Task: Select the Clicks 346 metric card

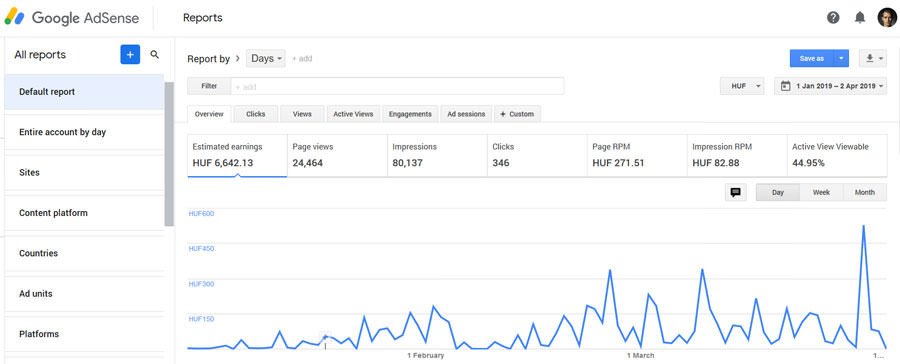Action: coord(537,156)
